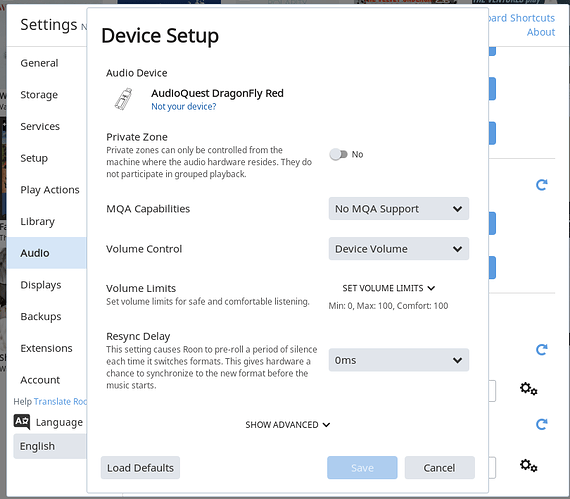Open the Storage settings tab
The image size is (570, 499).
pyautogui.click(x=47, y=94)
